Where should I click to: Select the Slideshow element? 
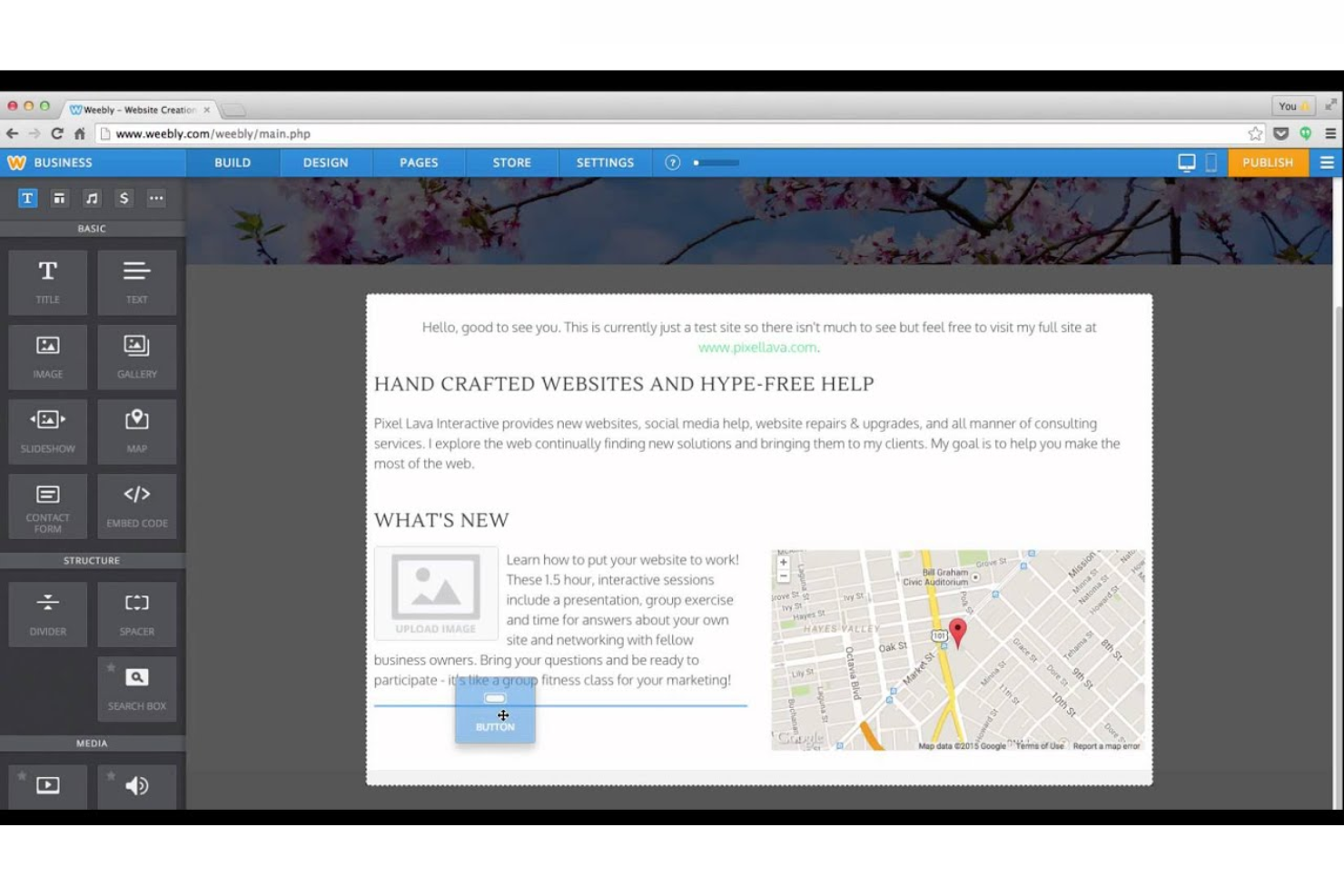[47, 430]
